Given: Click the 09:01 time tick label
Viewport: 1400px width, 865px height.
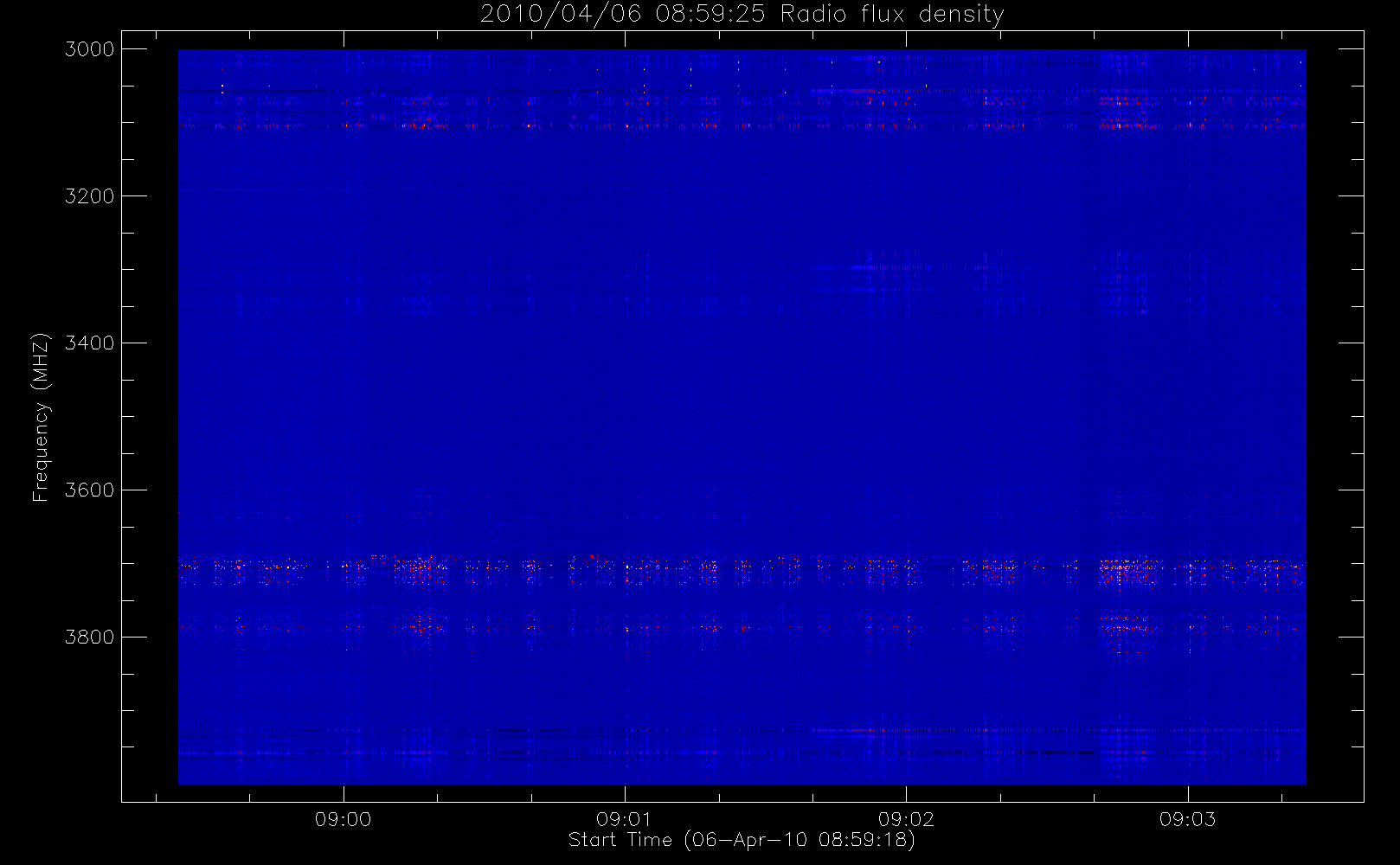Looking at the screenshot, I should click(624, 819).
